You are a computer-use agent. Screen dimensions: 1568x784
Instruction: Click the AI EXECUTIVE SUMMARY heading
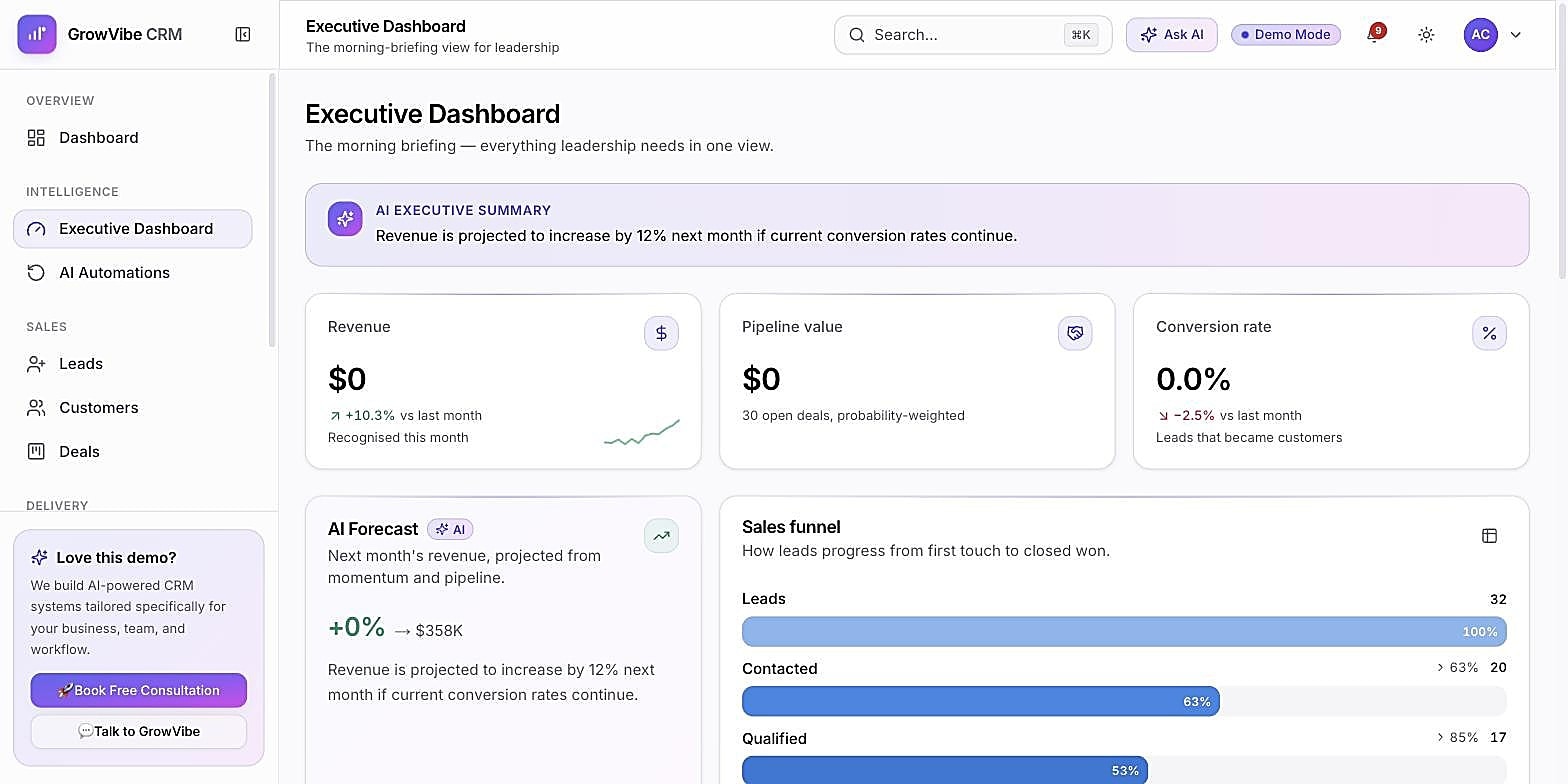click(463, 210)
